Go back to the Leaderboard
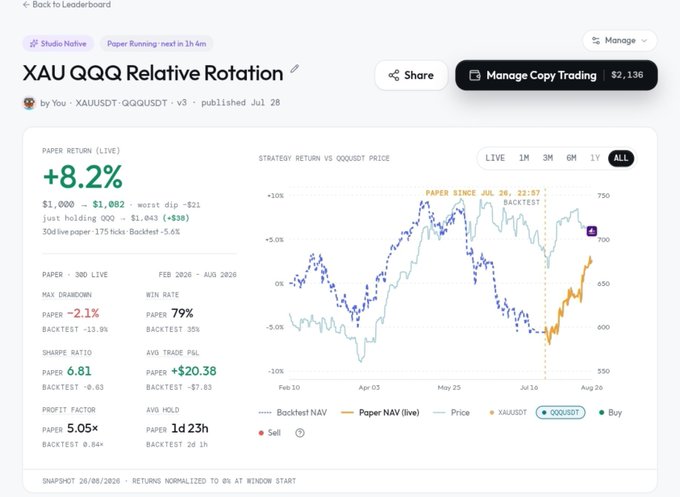The height and width of the screenshot is (497, 680). coord(67,5)
